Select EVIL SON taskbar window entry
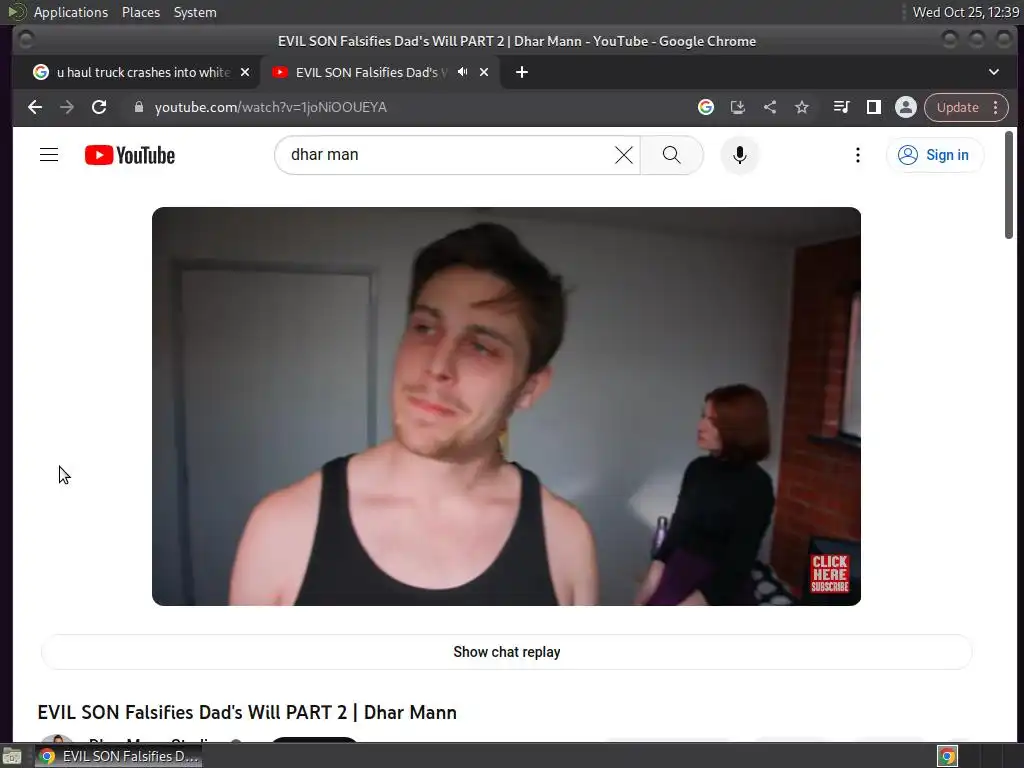 [x=118, y=756]
